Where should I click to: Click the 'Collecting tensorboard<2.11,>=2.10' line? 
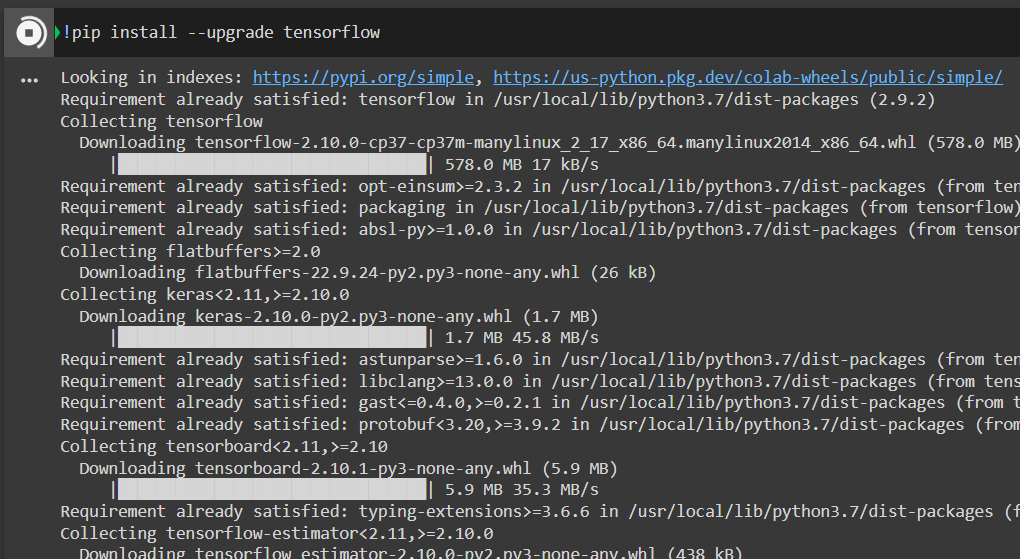(223, 446)
